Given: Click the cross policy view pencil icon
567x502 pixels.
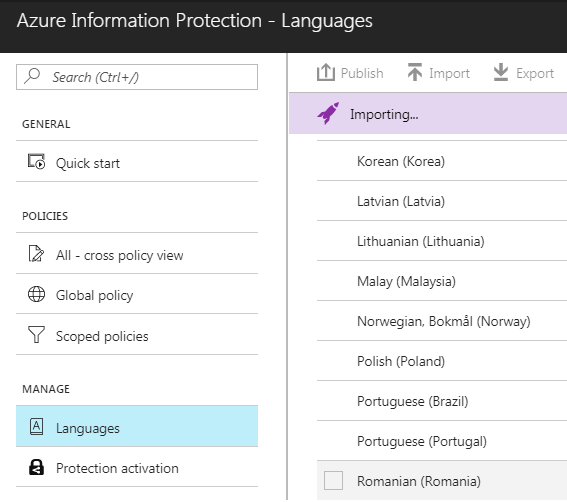Looking at the screenshot, I should (x=36, y=253).
